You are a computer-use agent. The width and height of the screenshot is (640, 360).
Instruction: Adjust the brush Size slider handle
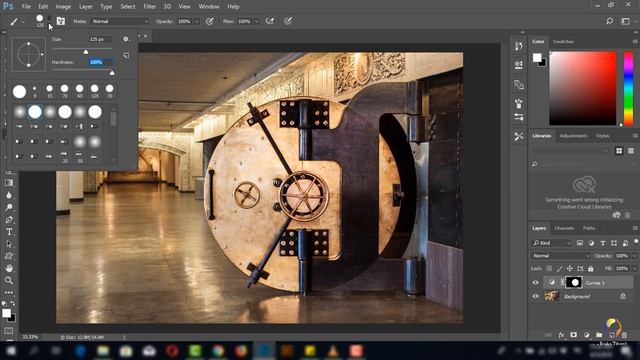pos(86,52)
